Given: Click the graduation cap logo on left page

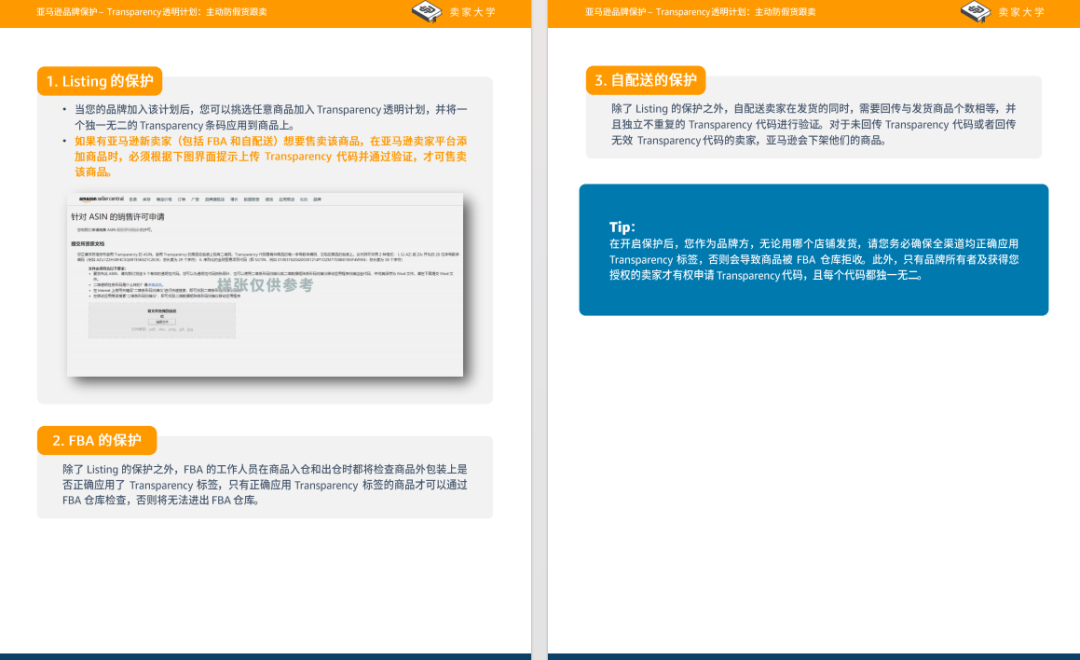Looking at the screenshot, I should (x=427, y=12).
